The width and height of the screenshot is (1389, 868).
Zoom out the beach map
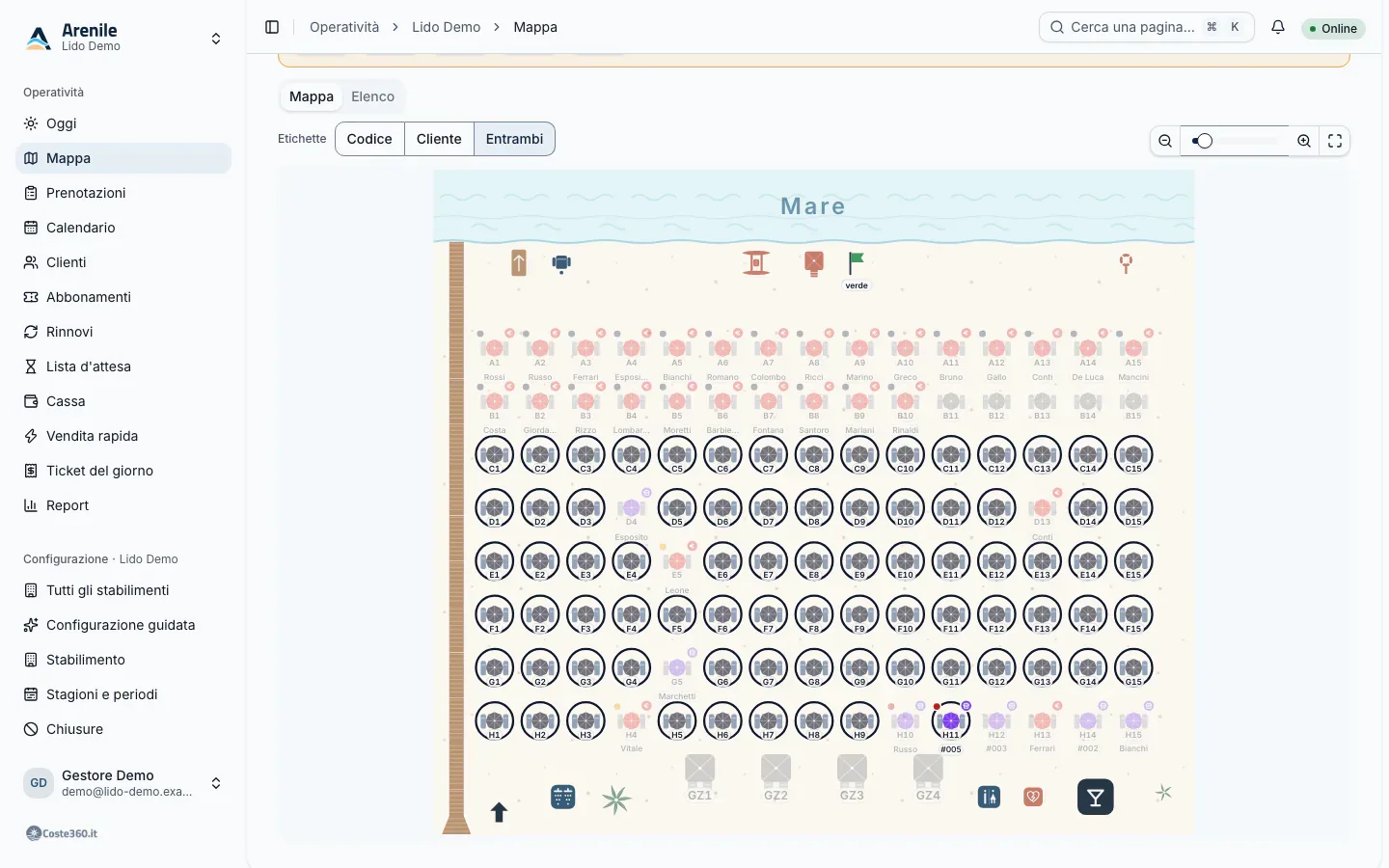pos(1165,141)
